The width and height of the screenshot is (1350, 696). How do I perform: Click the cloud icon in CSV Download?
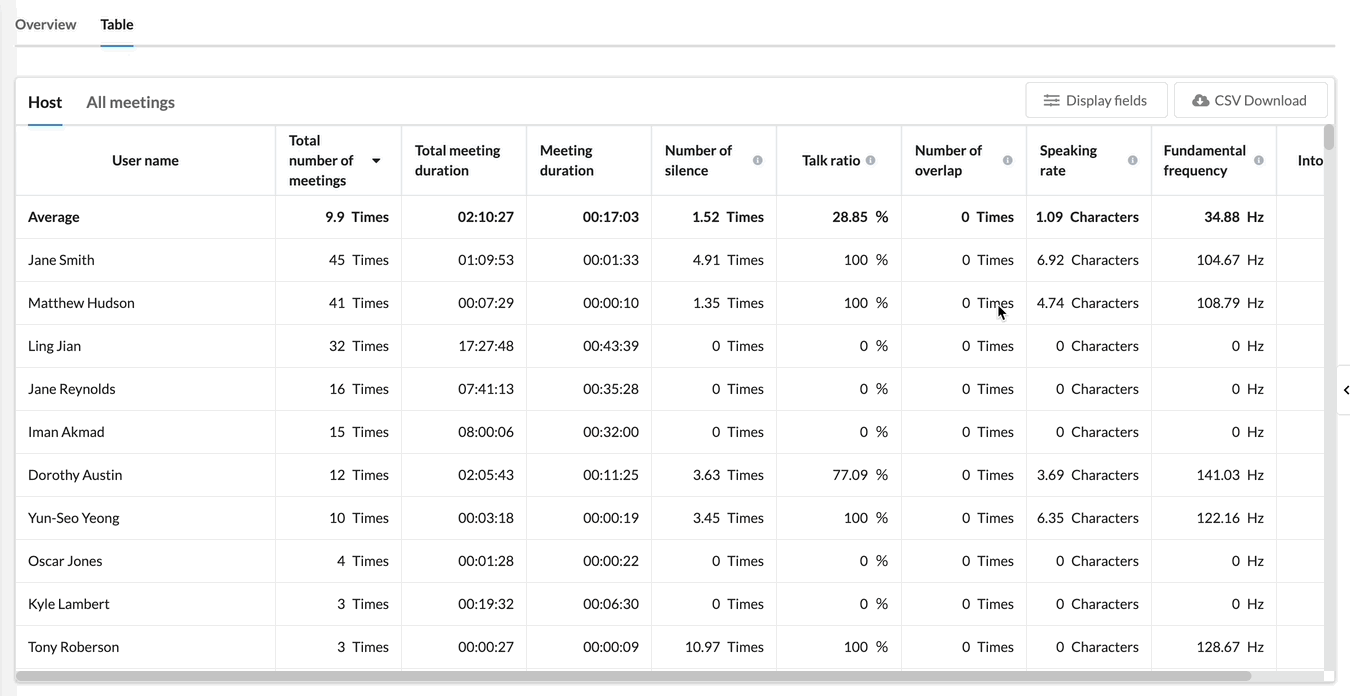click(x=1201, y=100)
